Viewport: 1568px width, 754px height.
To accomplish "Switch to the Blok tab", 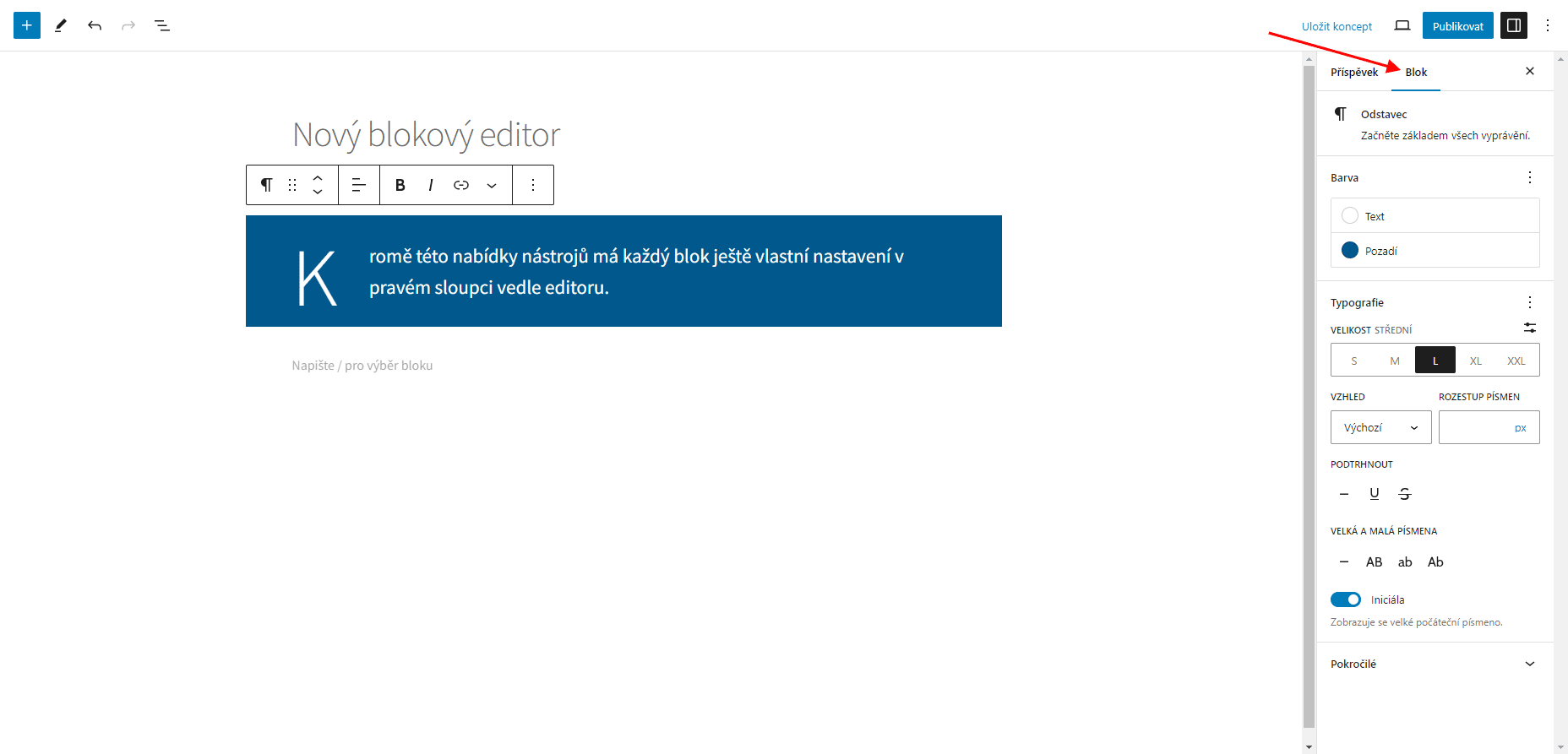I will [1416, 72].
